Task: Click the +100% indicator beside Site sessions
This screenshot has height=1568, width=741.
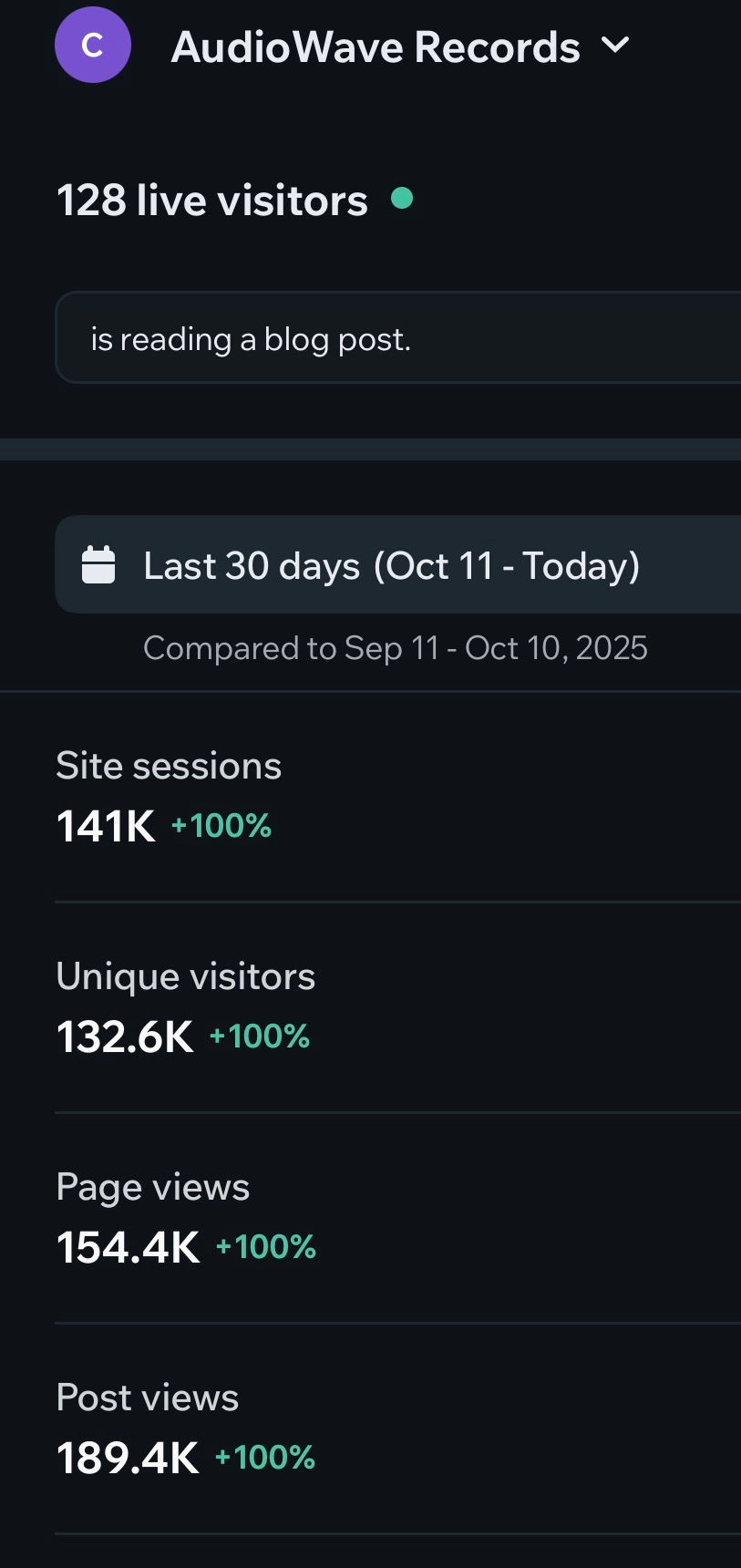Action: pyautogui.click(x=221, y=826)
